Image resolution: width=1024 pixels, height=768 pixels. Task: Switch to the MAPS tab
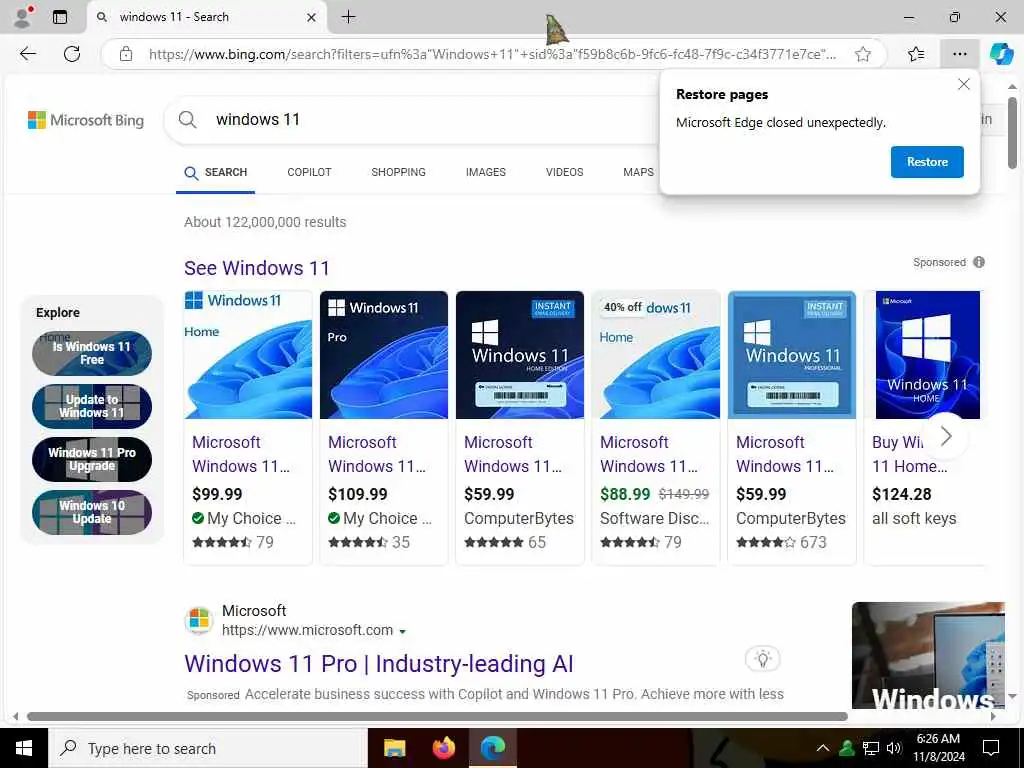point(638,172)
